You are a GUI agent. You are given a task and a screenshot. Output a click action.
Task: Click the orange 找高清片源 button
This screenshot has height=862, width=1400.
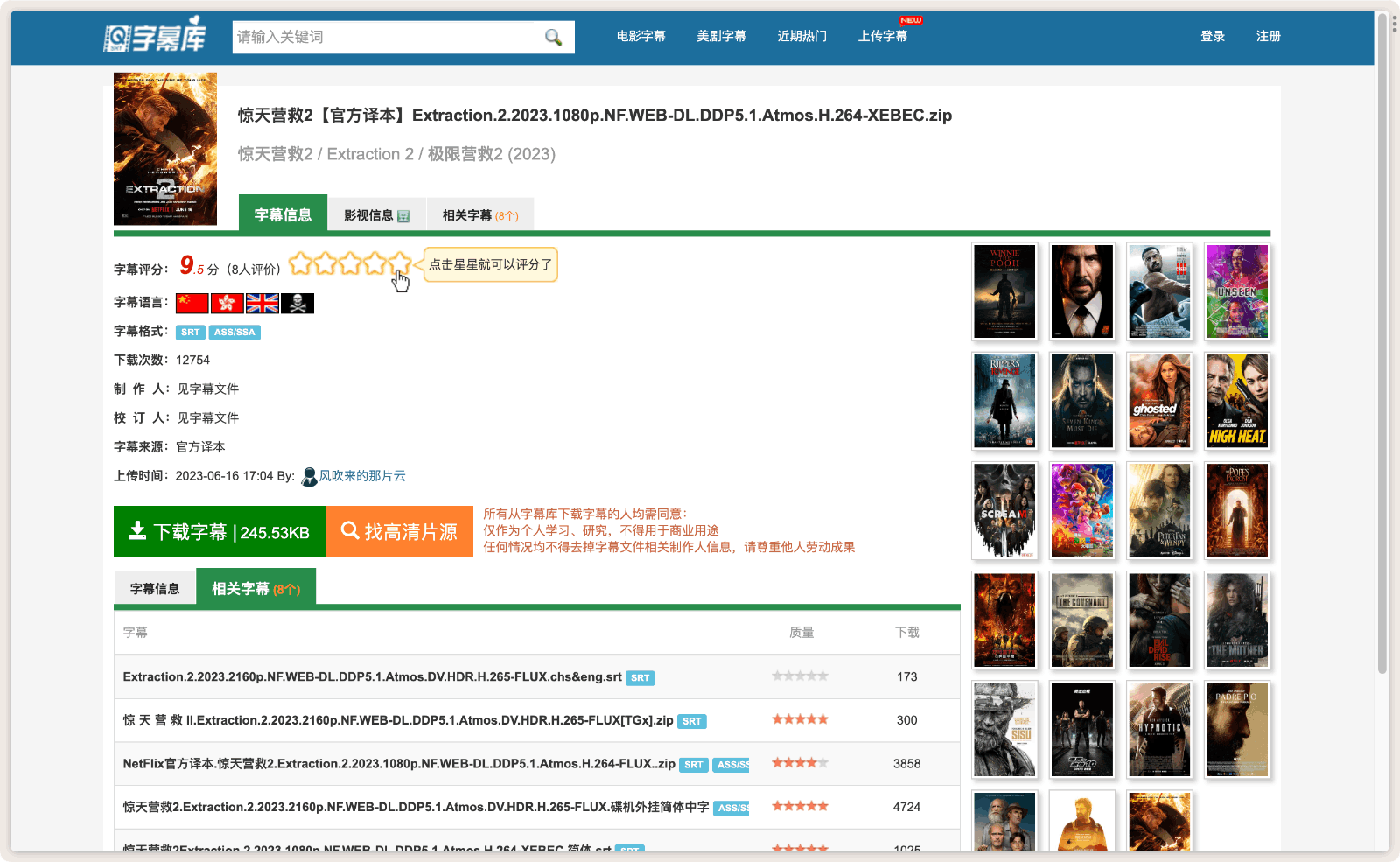(x=399, y=532)
